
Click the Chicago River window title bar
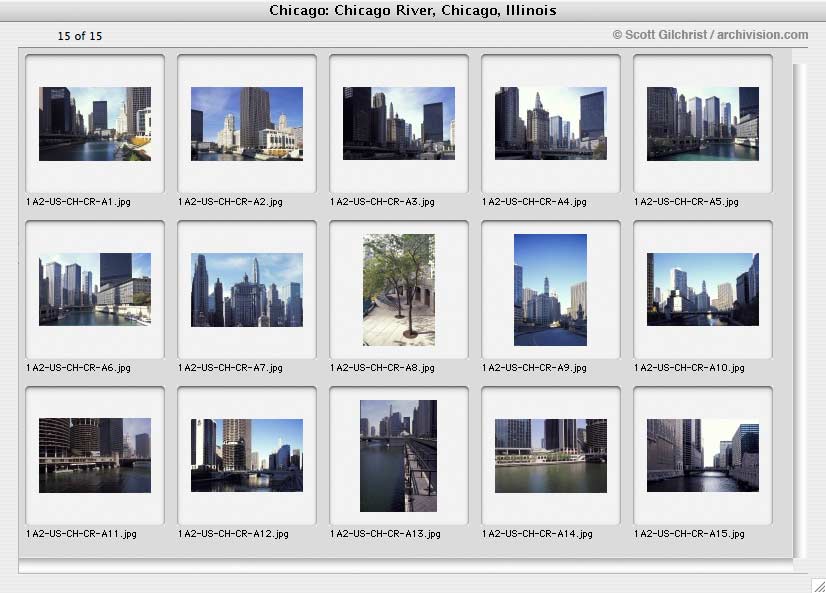[413, 11]
